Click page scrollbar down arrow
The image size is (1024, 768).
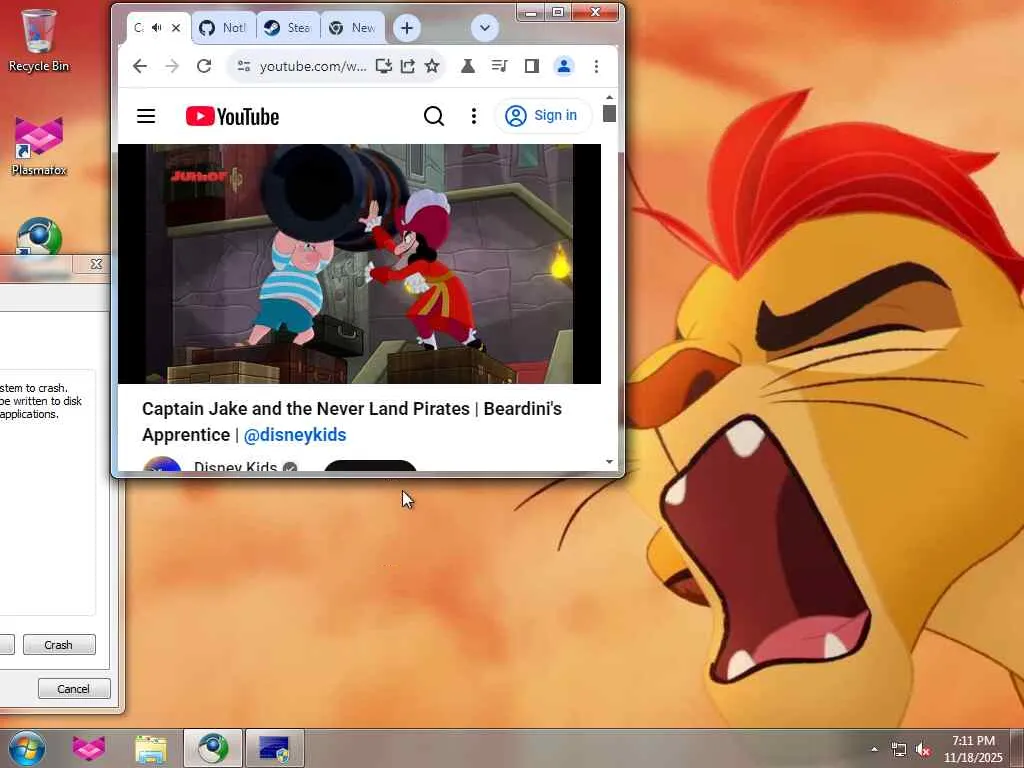(609, 462)
